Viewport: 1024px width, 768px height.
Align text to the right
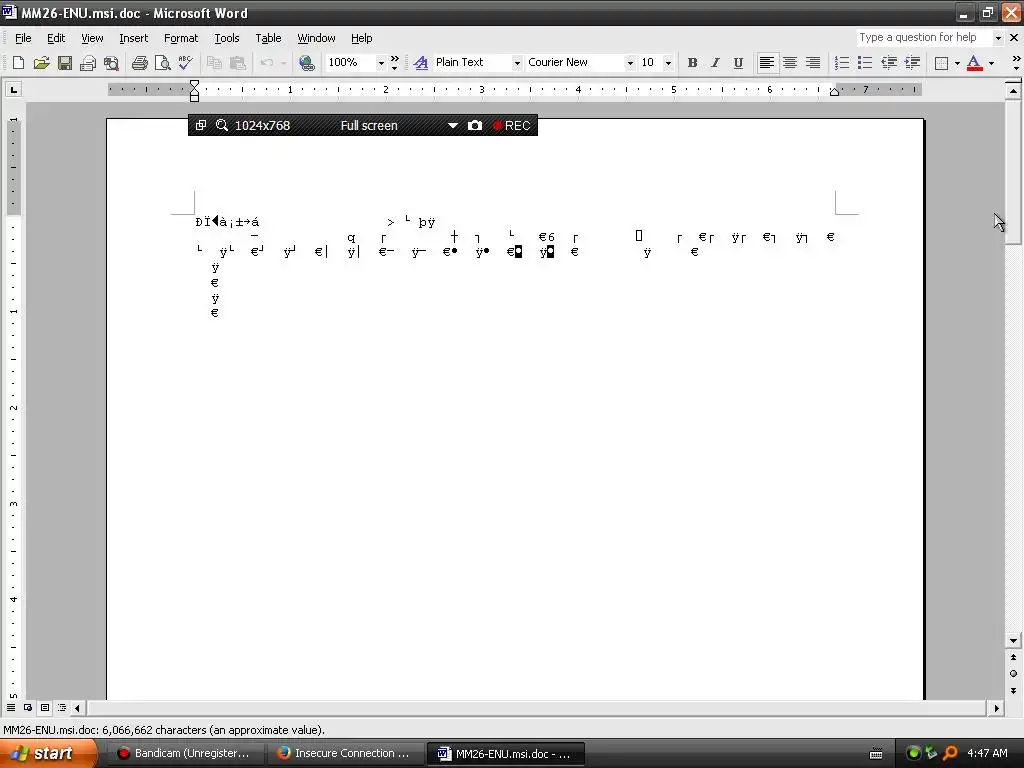click(812, 63)
